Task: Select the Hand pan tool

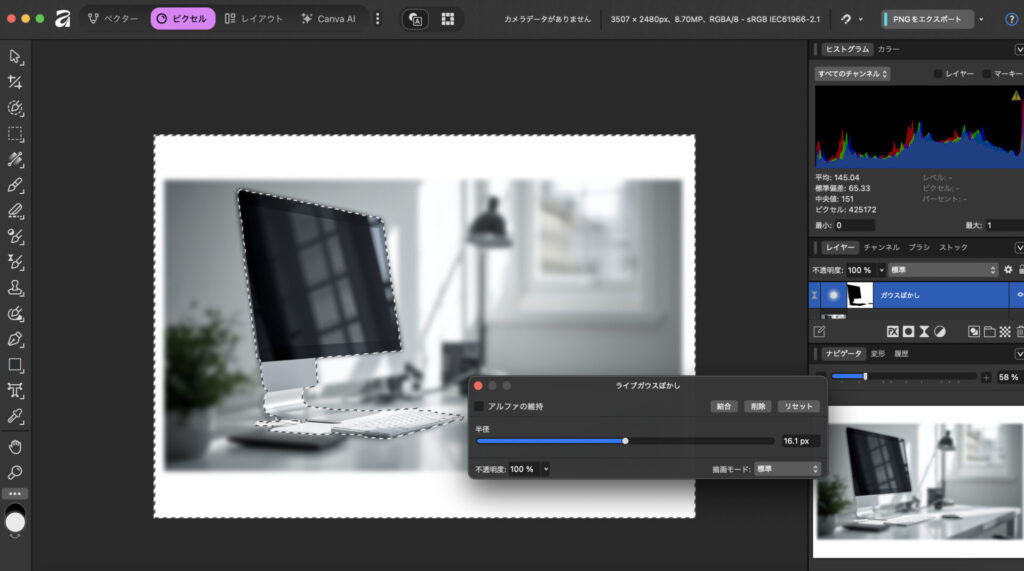Action: (x=15, y=446)
